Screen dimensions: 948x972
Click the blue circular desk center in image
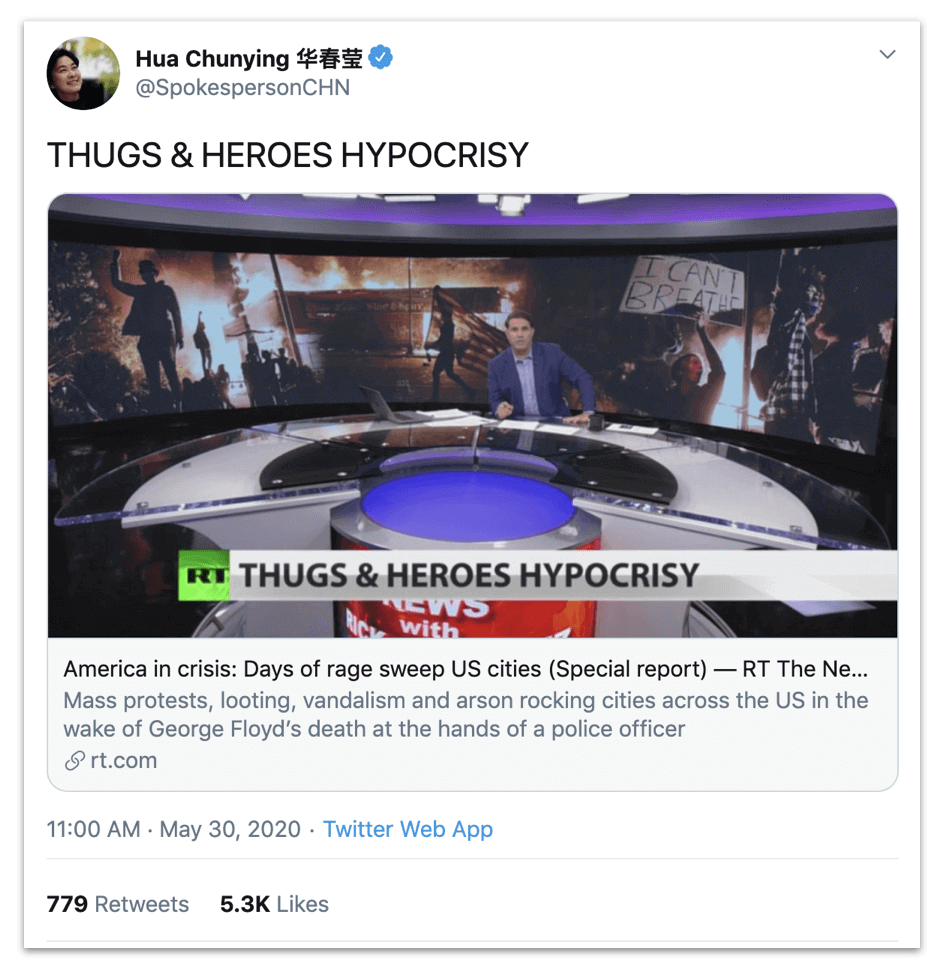tap(468, 505)
